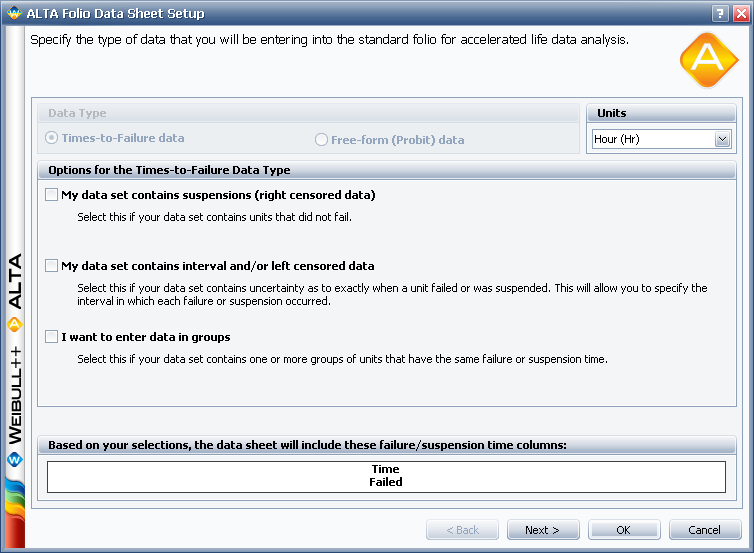Image resolution: width=754 pixels, height=553 pixels.
Task: Enable the suspensions (right censored data) checkbox
Action: click(x=52, y=195)
